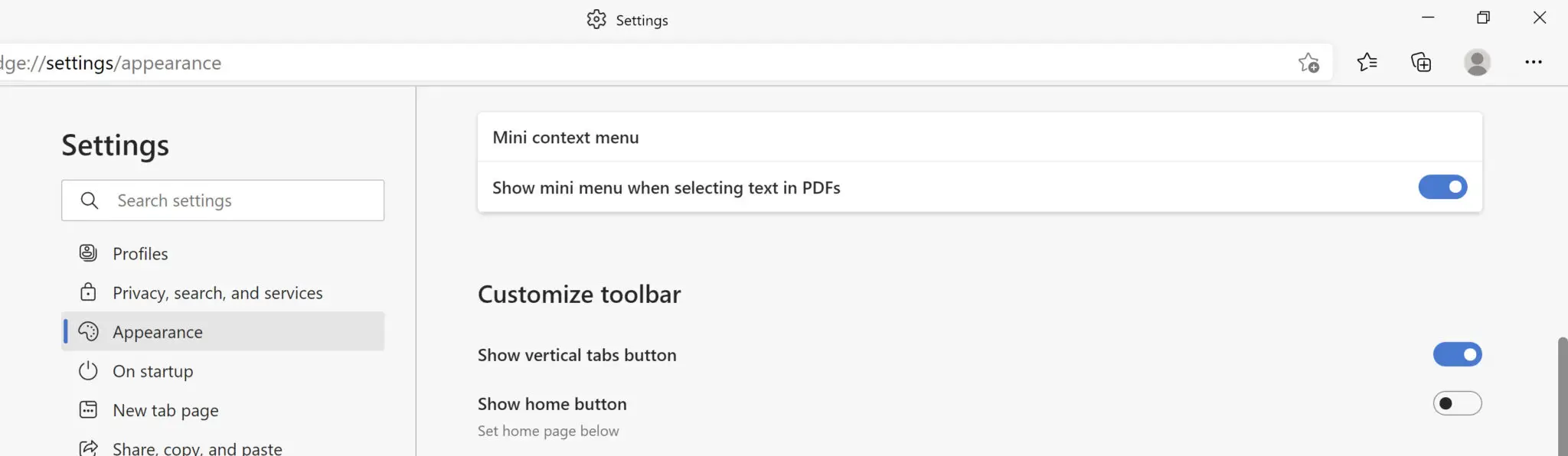Image resolution: width=1568 pixels, height=456 pixels.
Task: Open the Collections icon
Action: (x=1421, y=62)
